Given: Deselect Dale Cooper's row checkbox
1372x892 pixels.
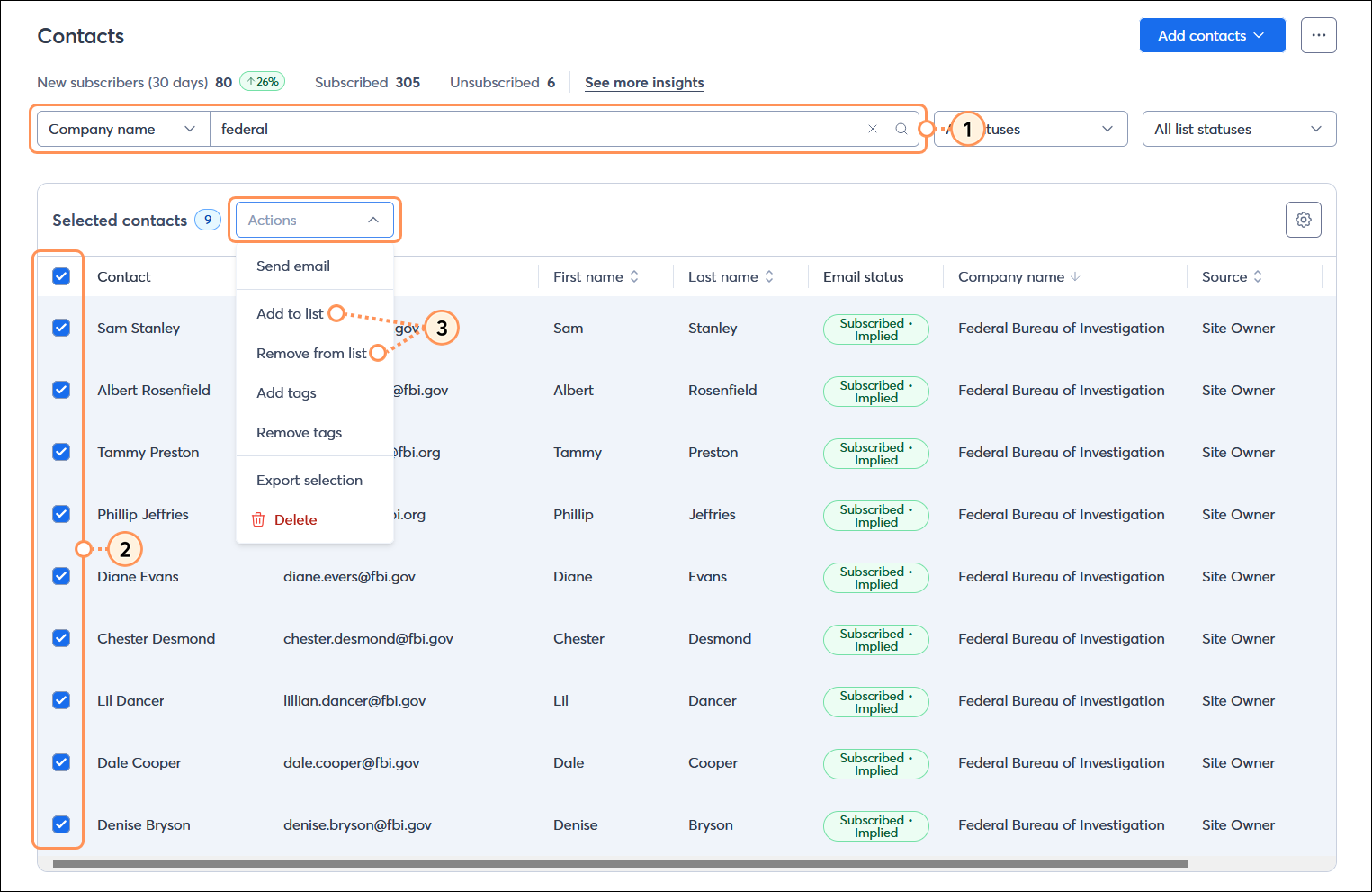Looking at the screenshot, I should pyautogui.click(x=60, y=762).
